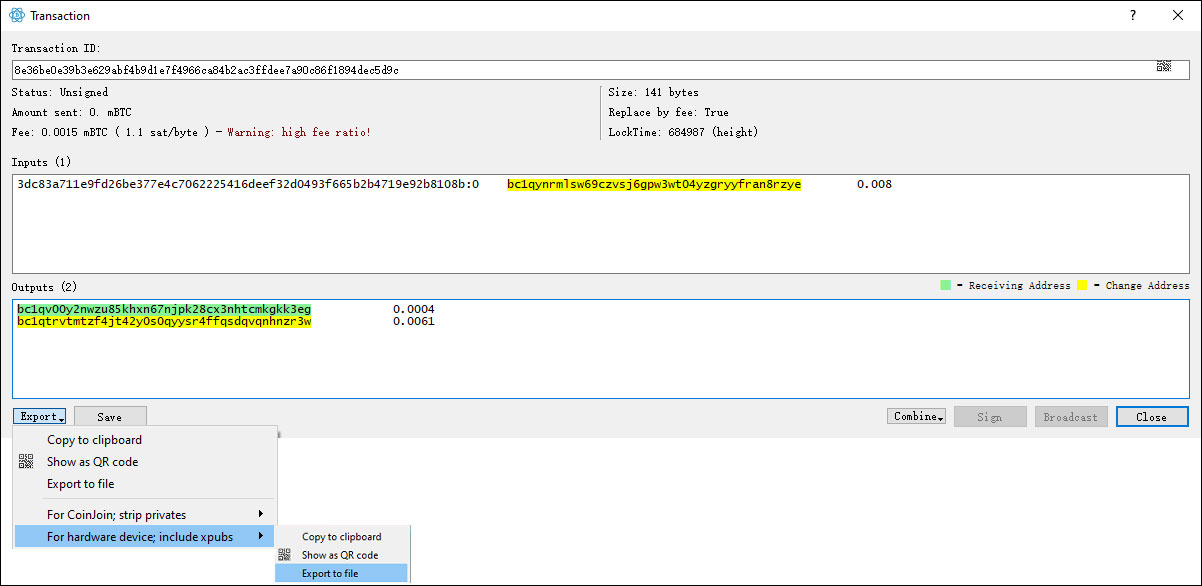
Task: Click the QR icon next to Show as QR code
Action: (x=26, y=462)
